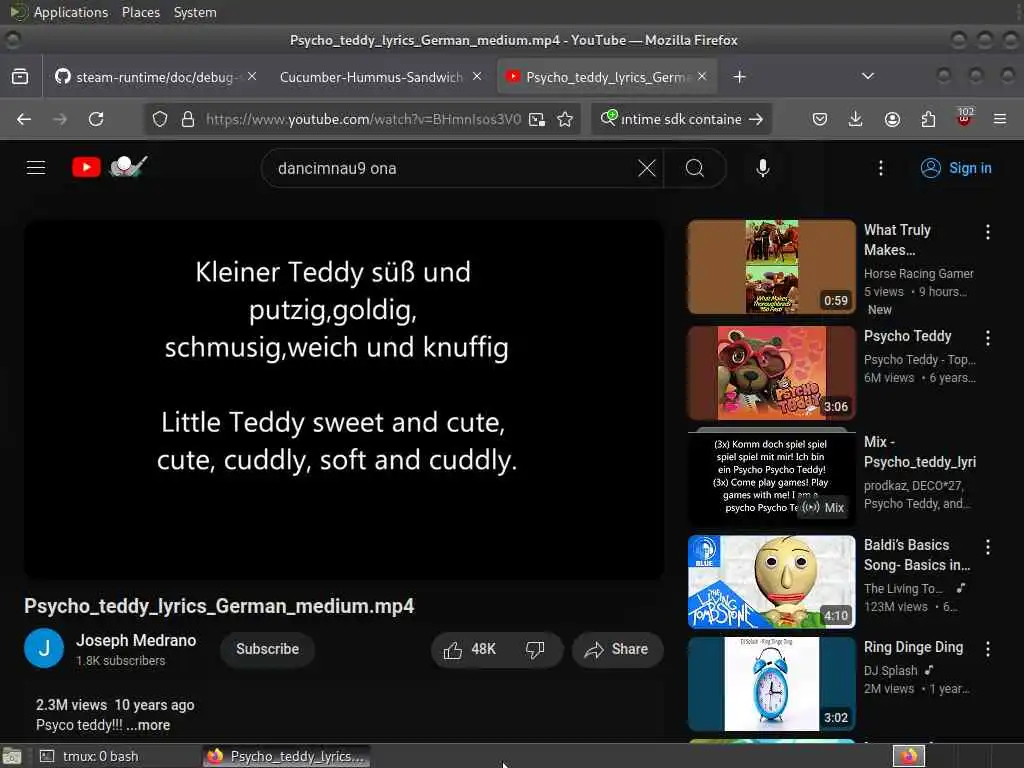Viewport: 1024px width, 768px height.
Task: Expand description with ...more
Action: (148, 725)
